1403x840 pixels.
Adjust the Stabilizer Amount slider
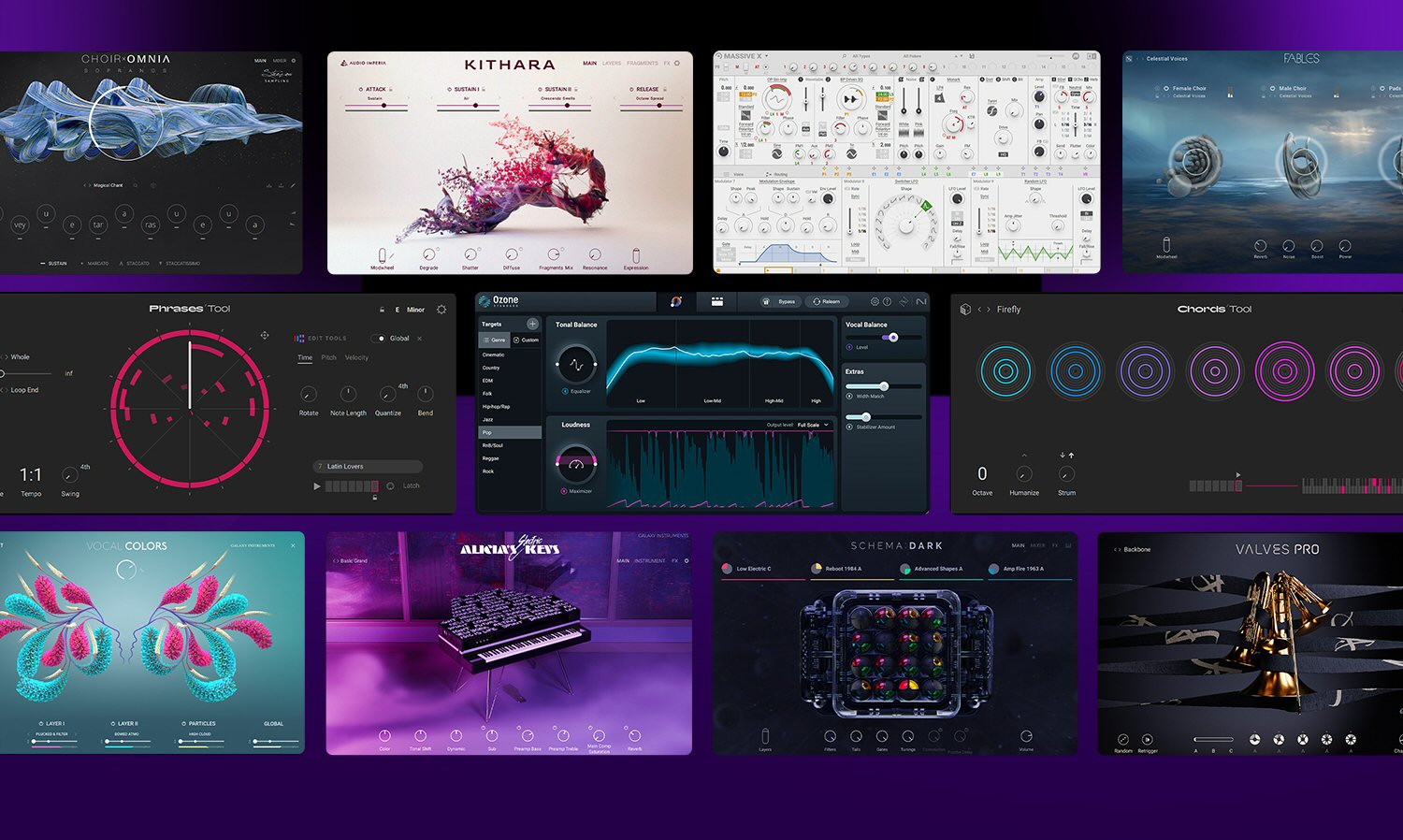pos(884,417)
